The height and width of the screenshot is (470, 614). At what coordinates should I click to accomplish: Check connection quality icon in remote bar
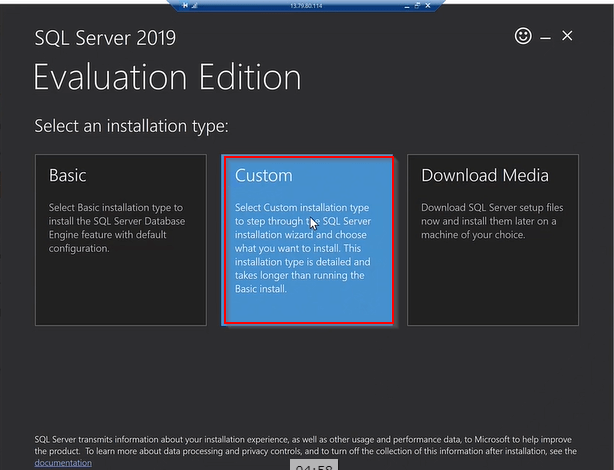point(195,5)
